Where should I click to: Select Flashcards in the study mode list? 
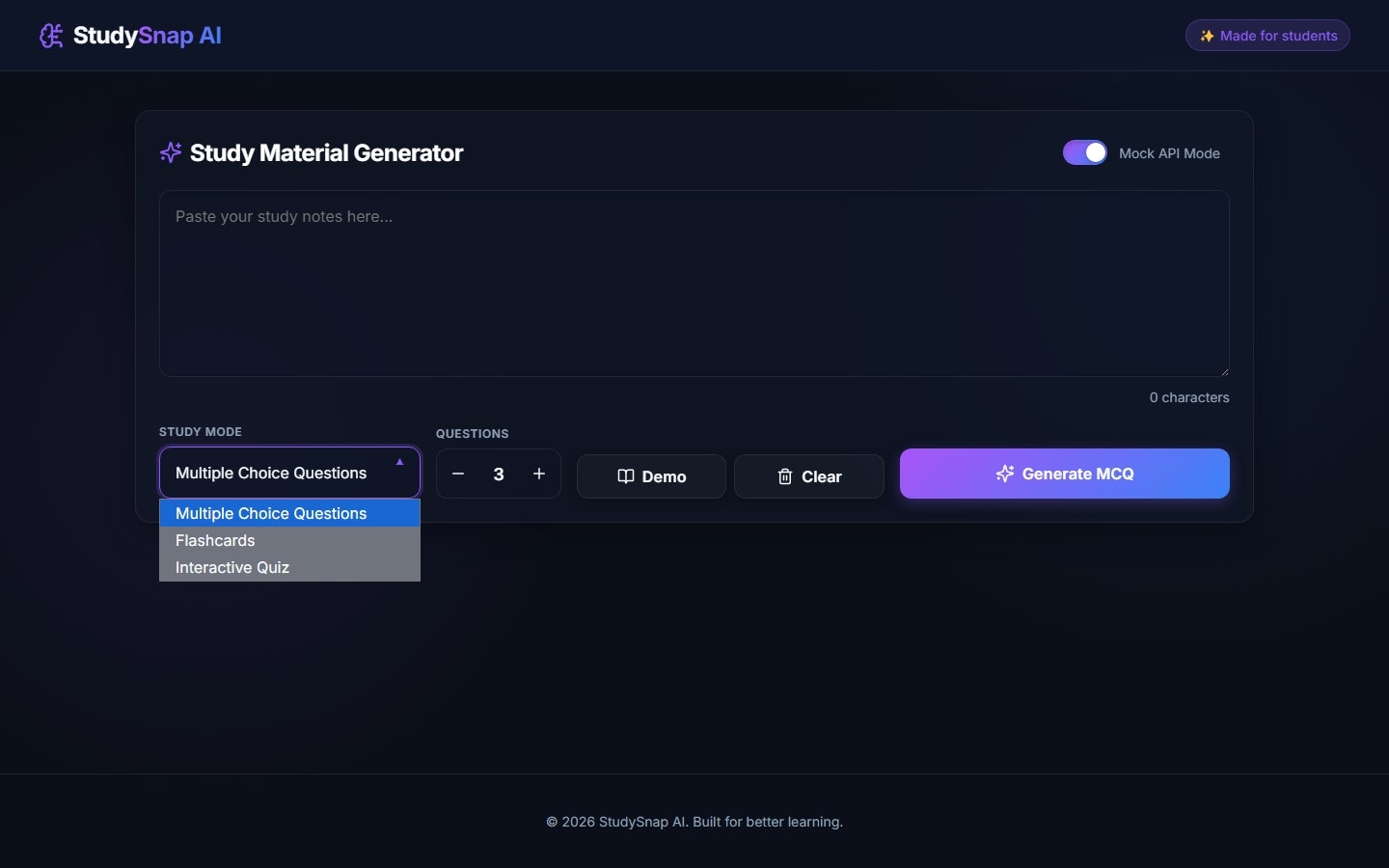pos(215,540)
